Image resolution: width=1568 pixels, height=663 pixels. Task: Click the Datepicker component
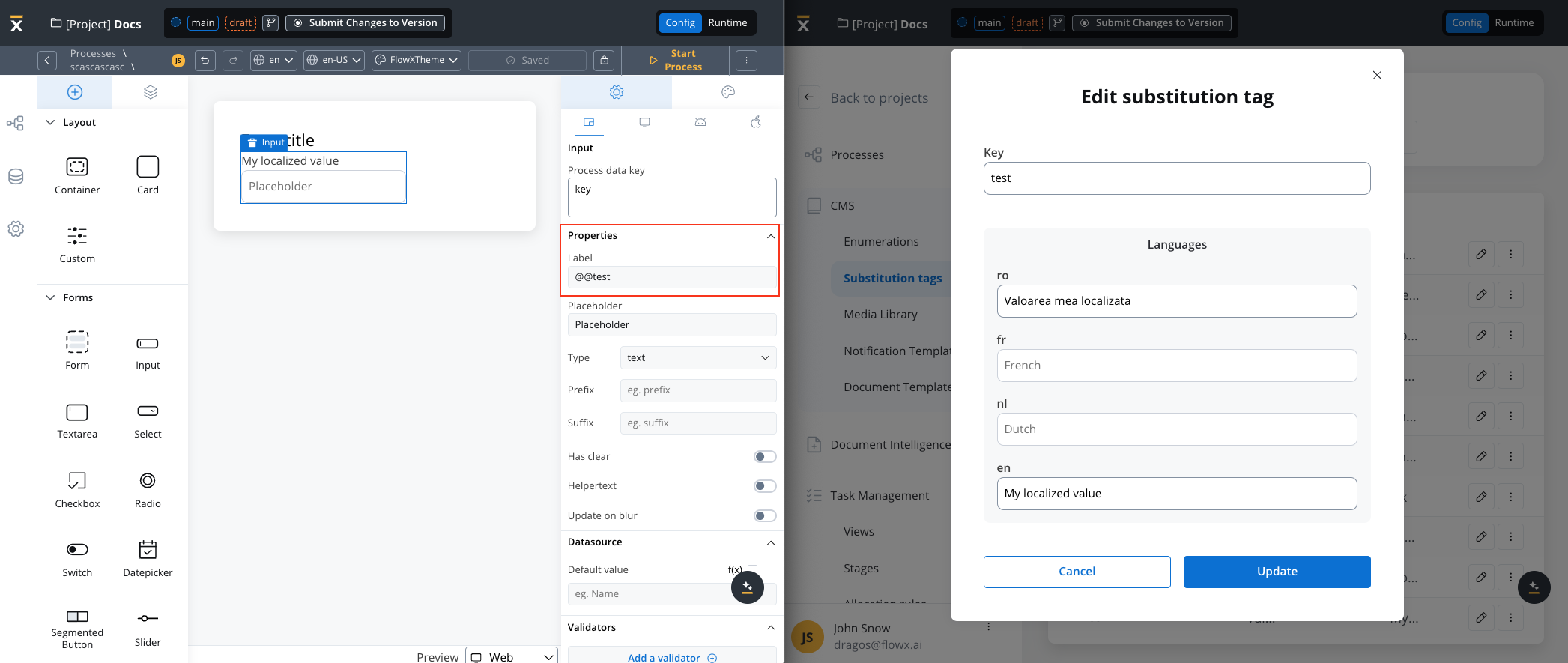(x=148, y=559)
